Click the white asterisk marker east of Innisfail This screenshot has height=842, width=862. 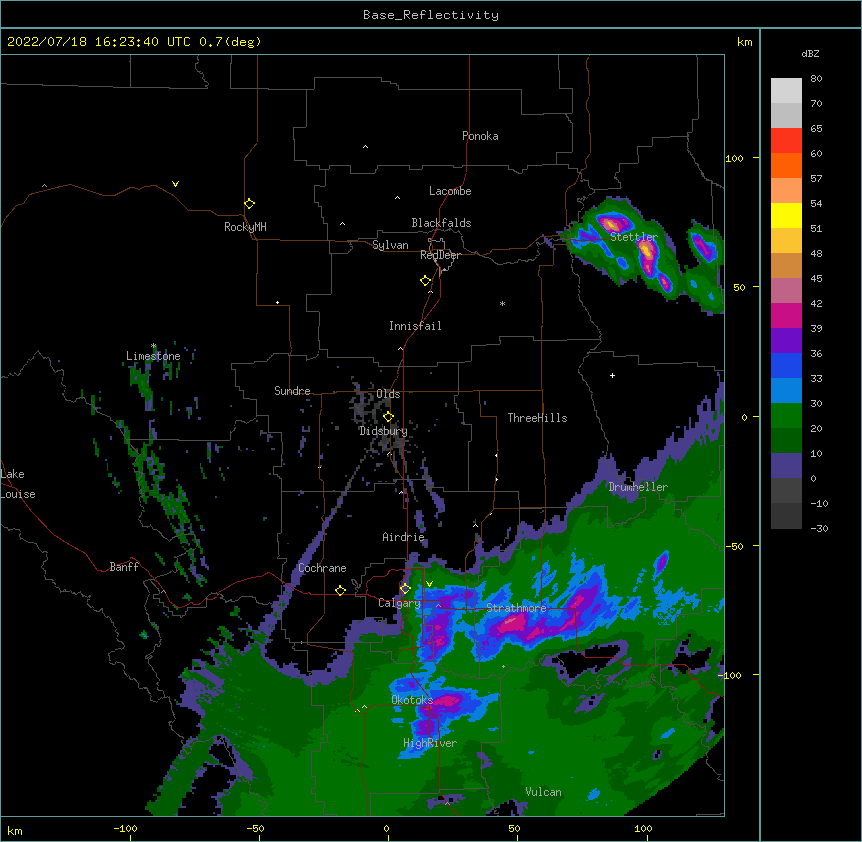click(x=502, y=303)
